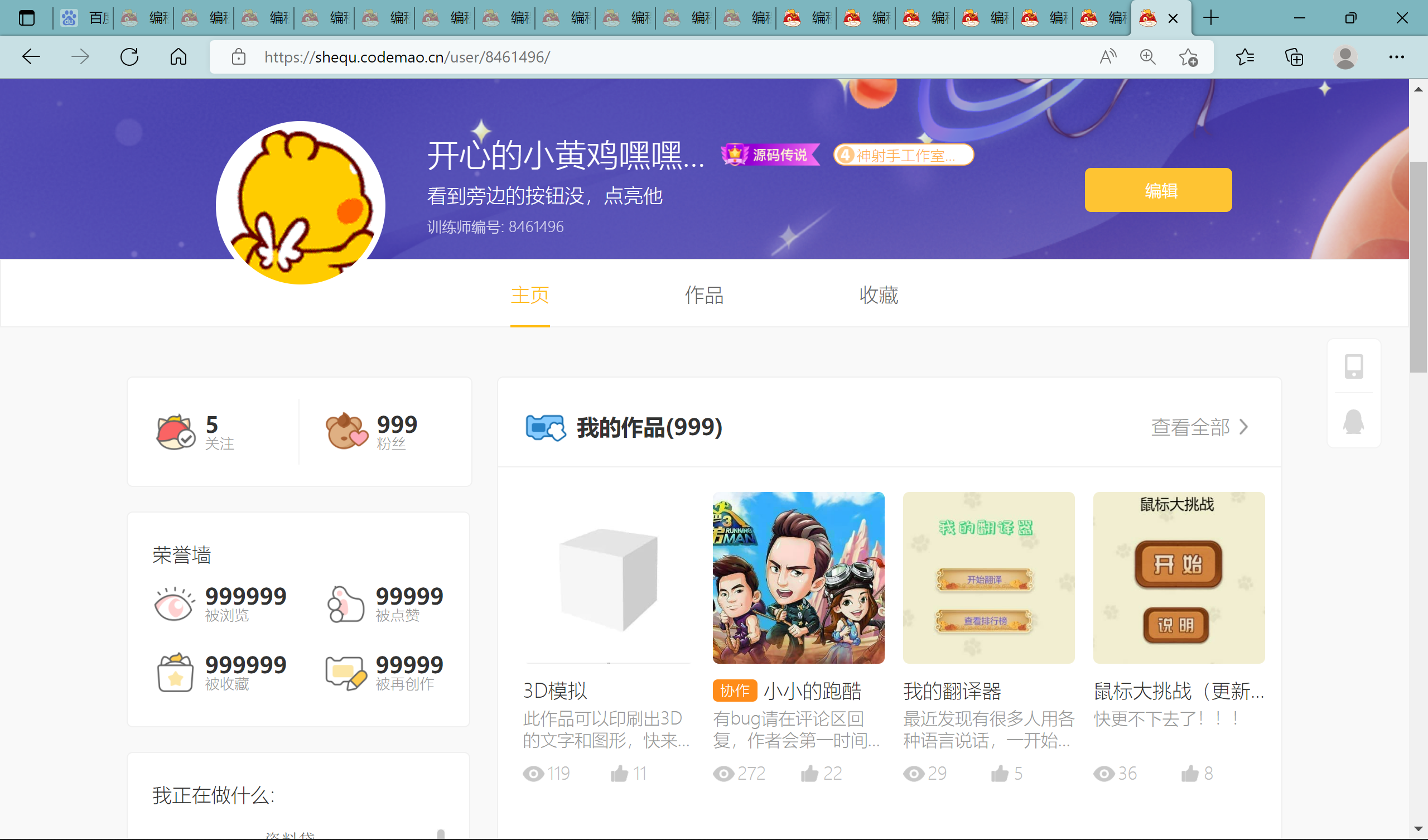
Task: Click the yellow chick profile avatar
Action: point(300,203)
